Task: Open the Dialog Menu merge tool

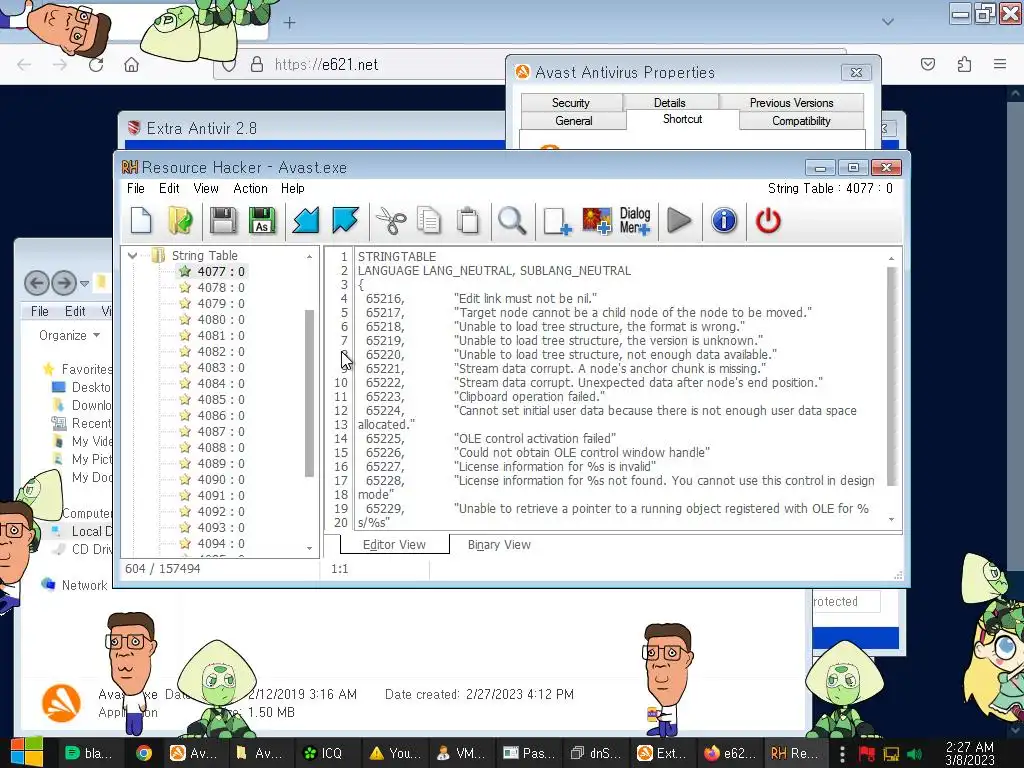Action: point(635,221)
